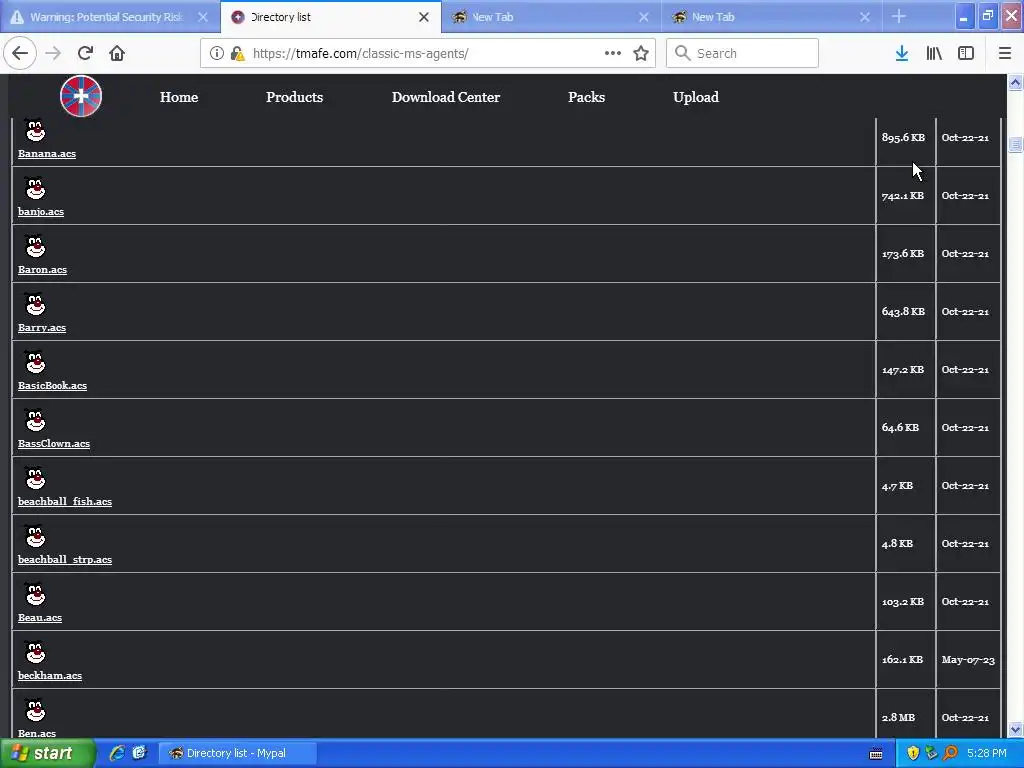Click the tray magnifier search icon

(950, 753)
